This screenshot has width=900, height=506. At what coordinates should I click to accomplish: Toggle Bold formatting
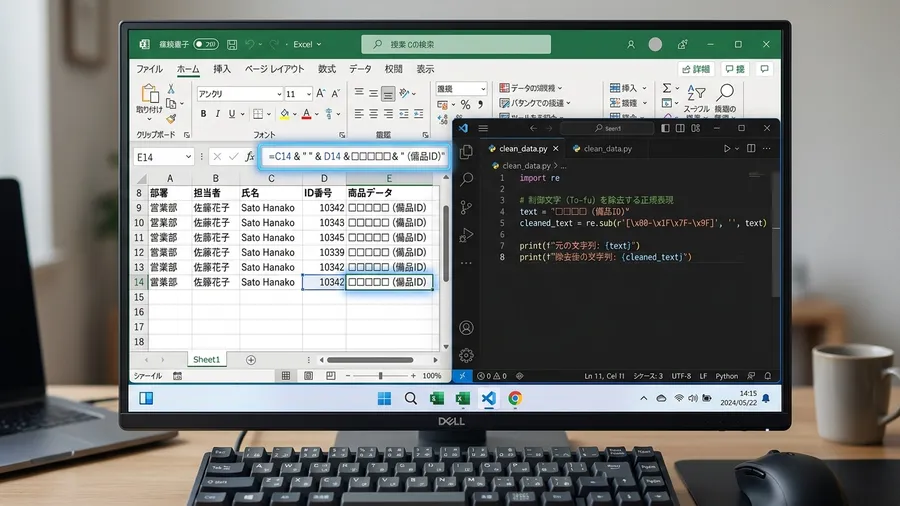(x=203, y=114)
